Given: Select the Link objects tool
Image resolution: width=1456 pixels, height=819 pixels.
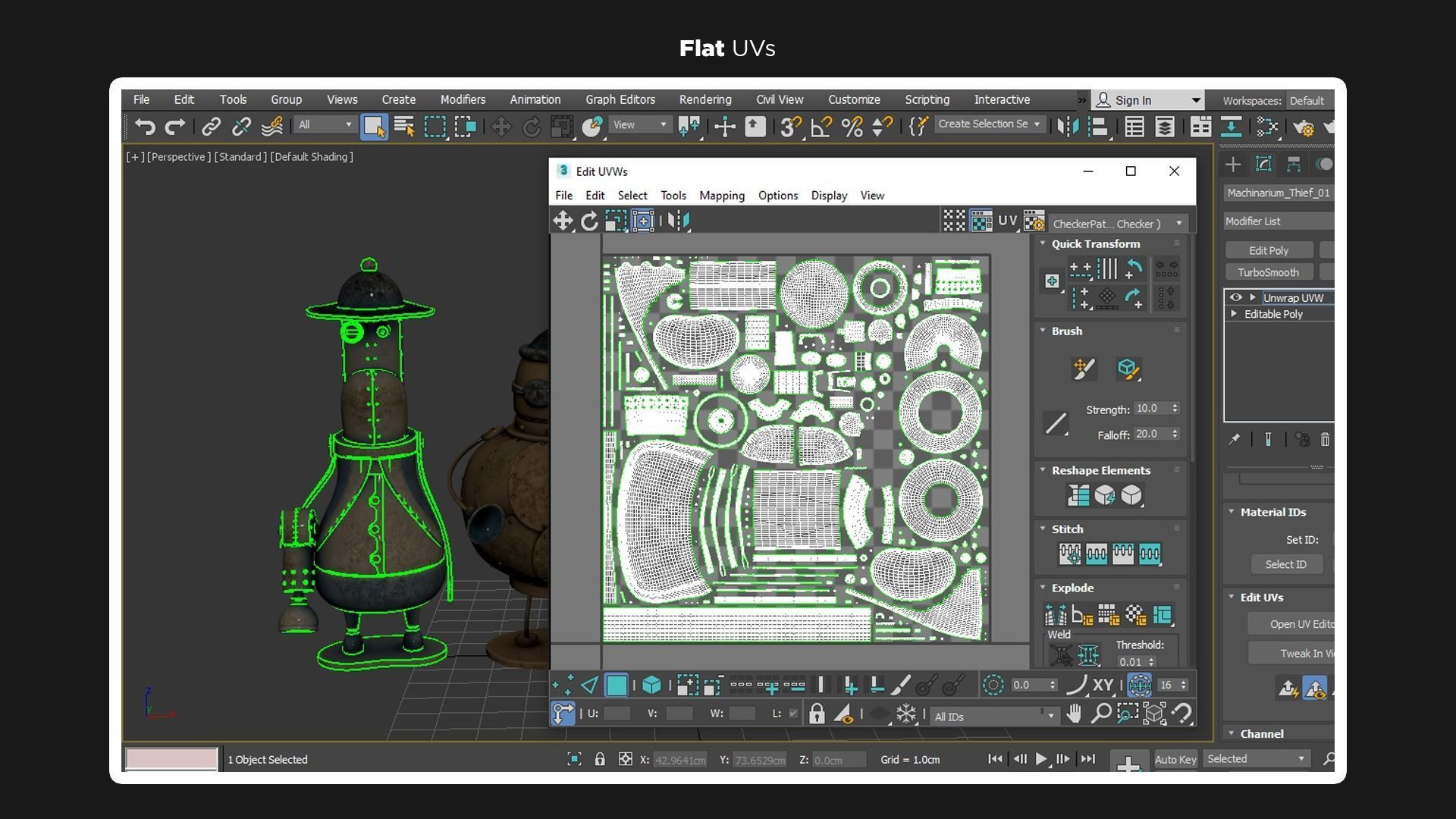Looking at the screenshot, I should coord(211,127).
